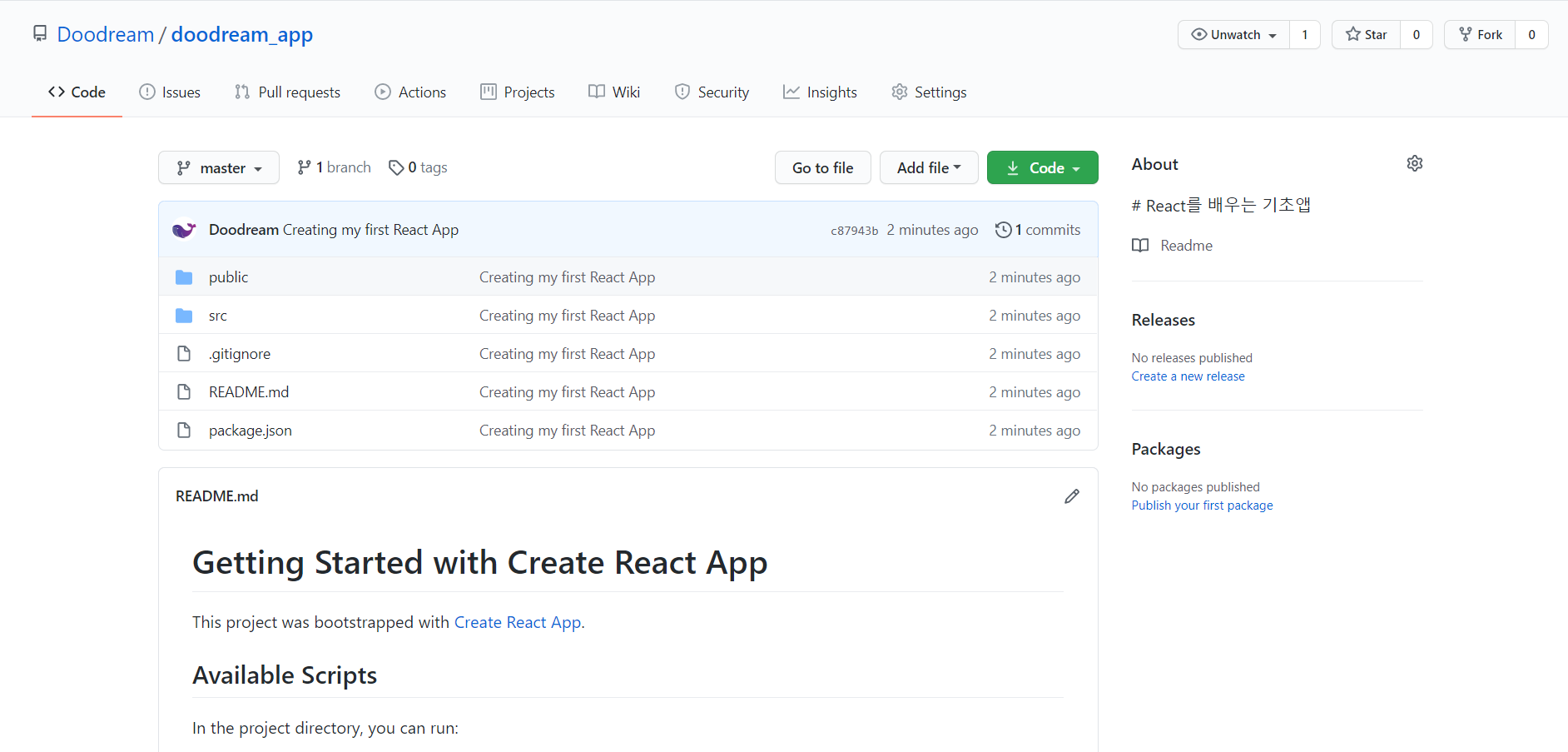Open the green Code download dropdown
The image size is (1568, 752).
tap(1043, 167)
